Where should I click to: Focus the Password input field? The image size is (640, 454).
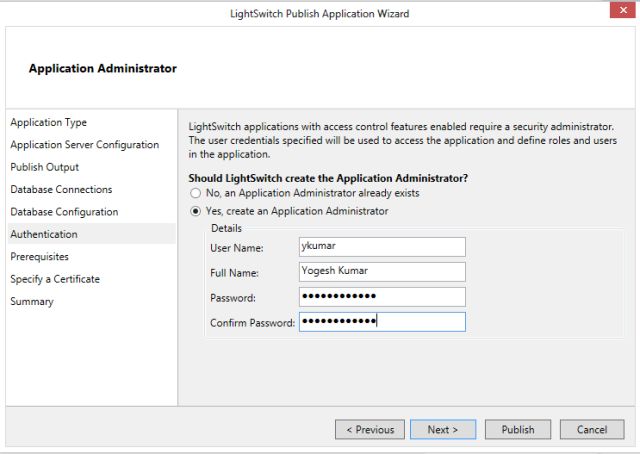[382, 297]
